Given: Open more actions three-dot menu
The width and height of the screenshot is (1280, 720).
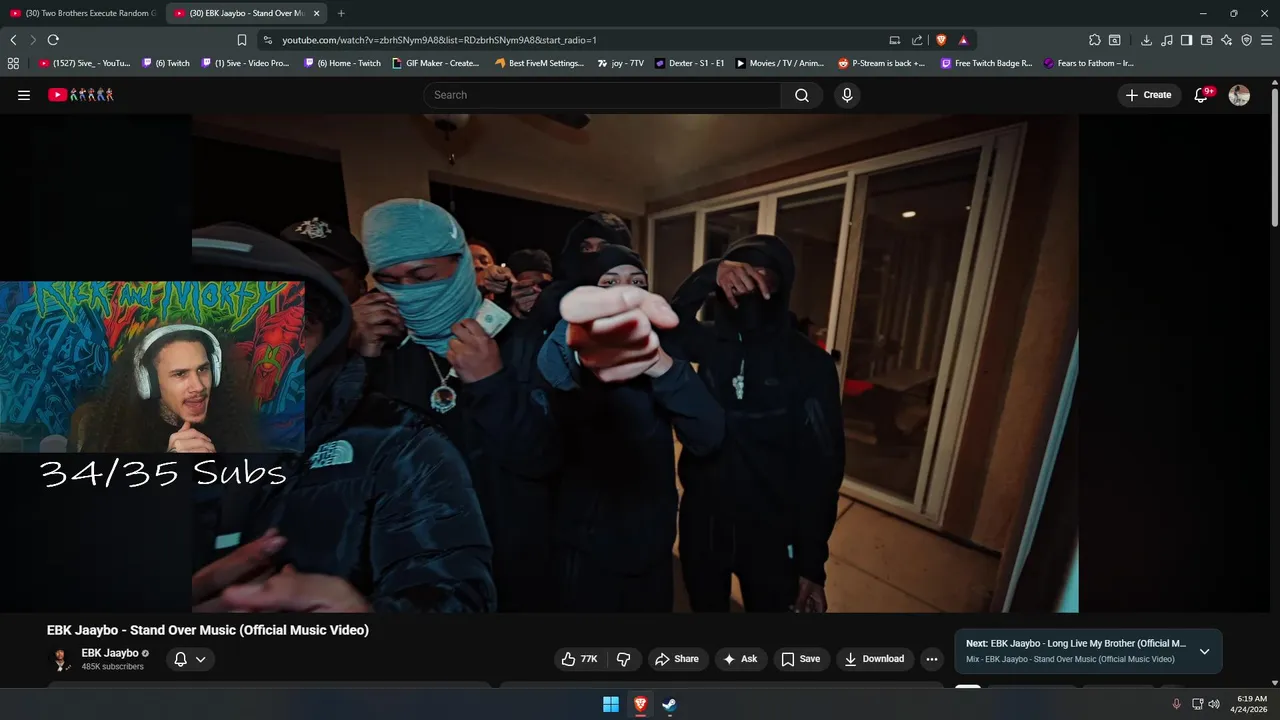Looking at the screenshot, I should 932,659.
